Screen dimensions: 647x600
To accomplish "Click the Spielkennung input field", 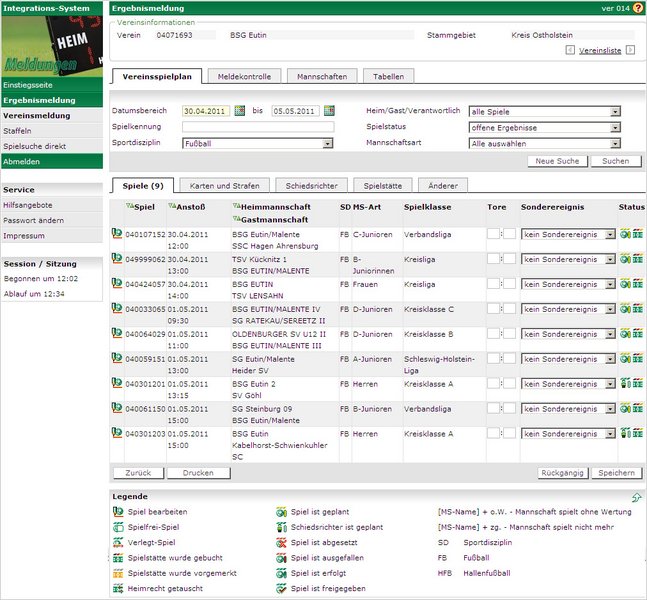I will pos(257,128).
